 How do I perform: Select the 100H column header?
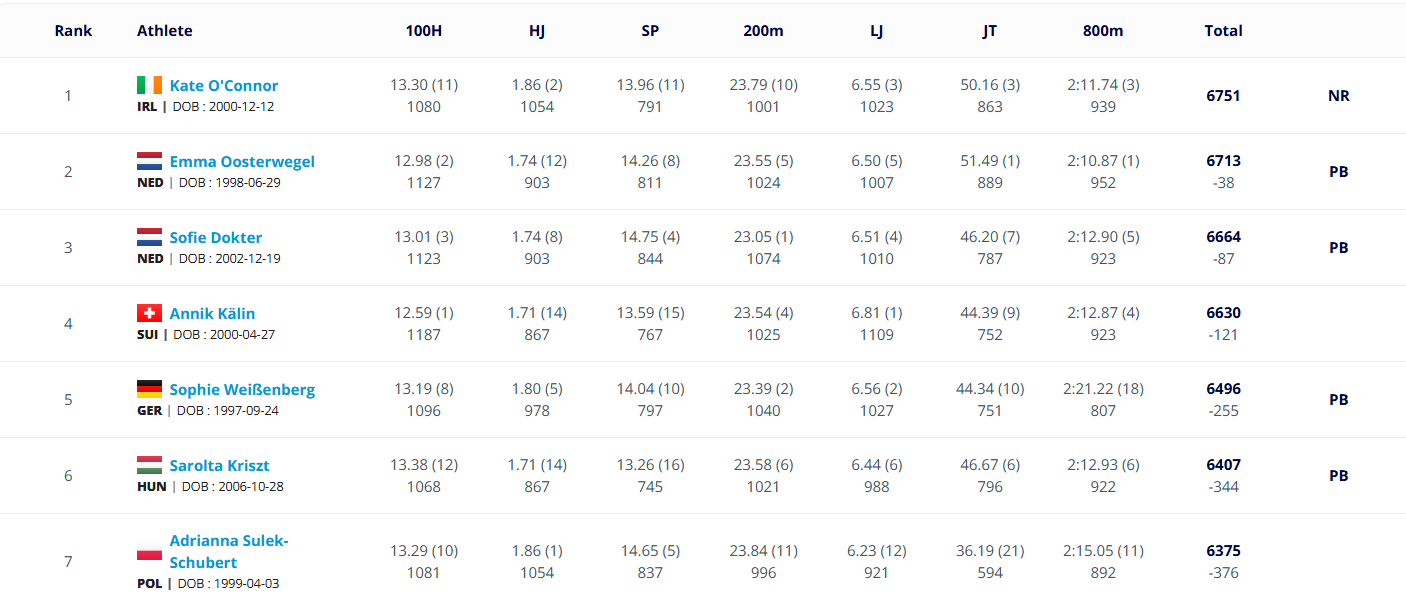pos(424,31)
